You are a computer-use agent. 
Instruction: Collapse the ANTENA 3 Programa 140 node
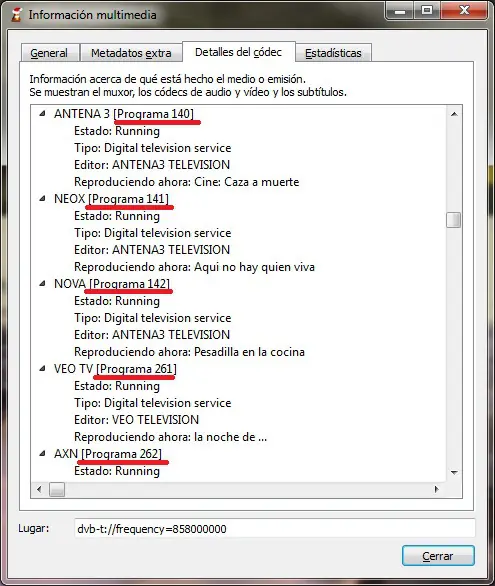[x=43, y=113]
